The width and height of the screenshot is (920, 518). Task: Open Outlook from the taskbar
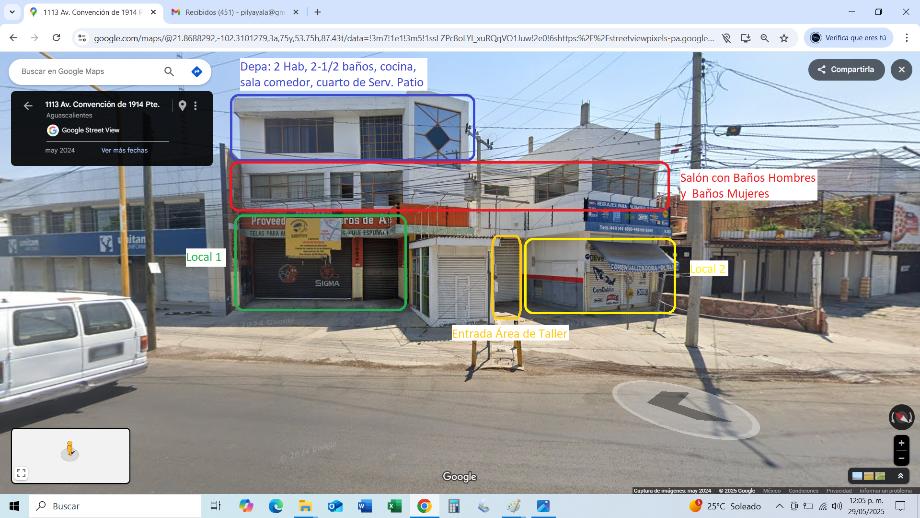point(335,506)
